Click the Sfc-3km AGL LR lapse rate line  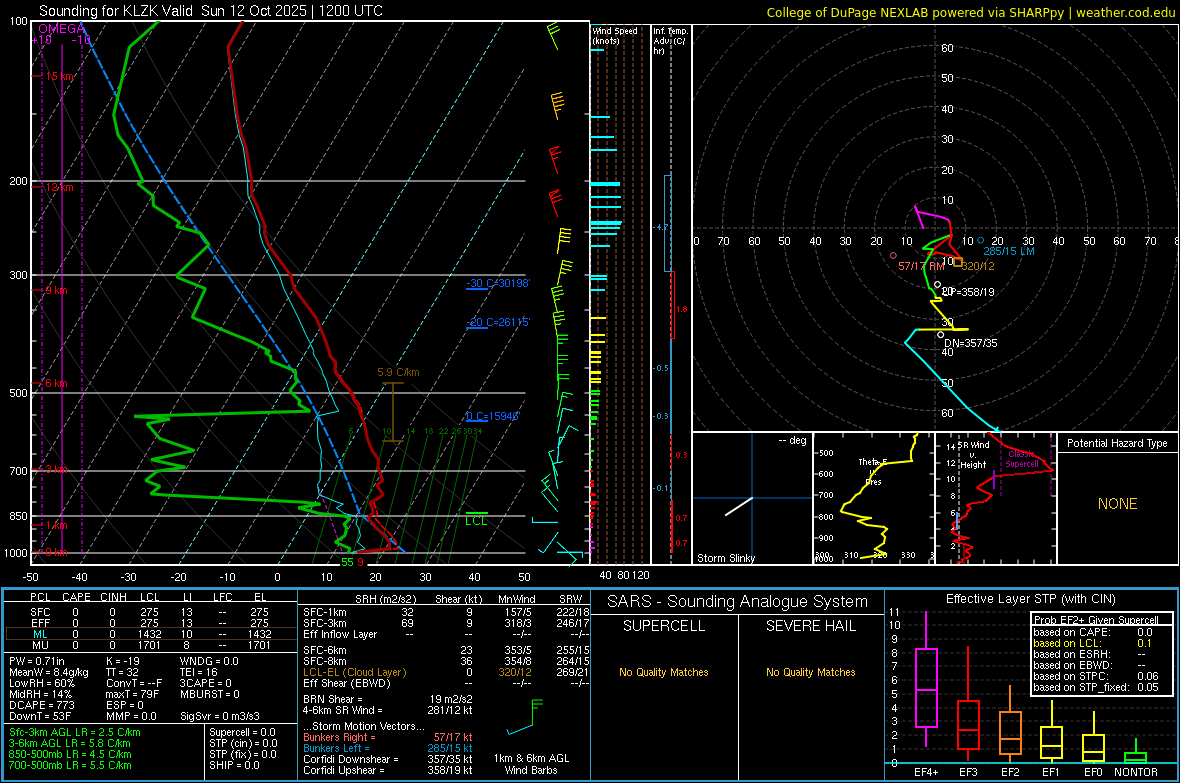point(75,732)
